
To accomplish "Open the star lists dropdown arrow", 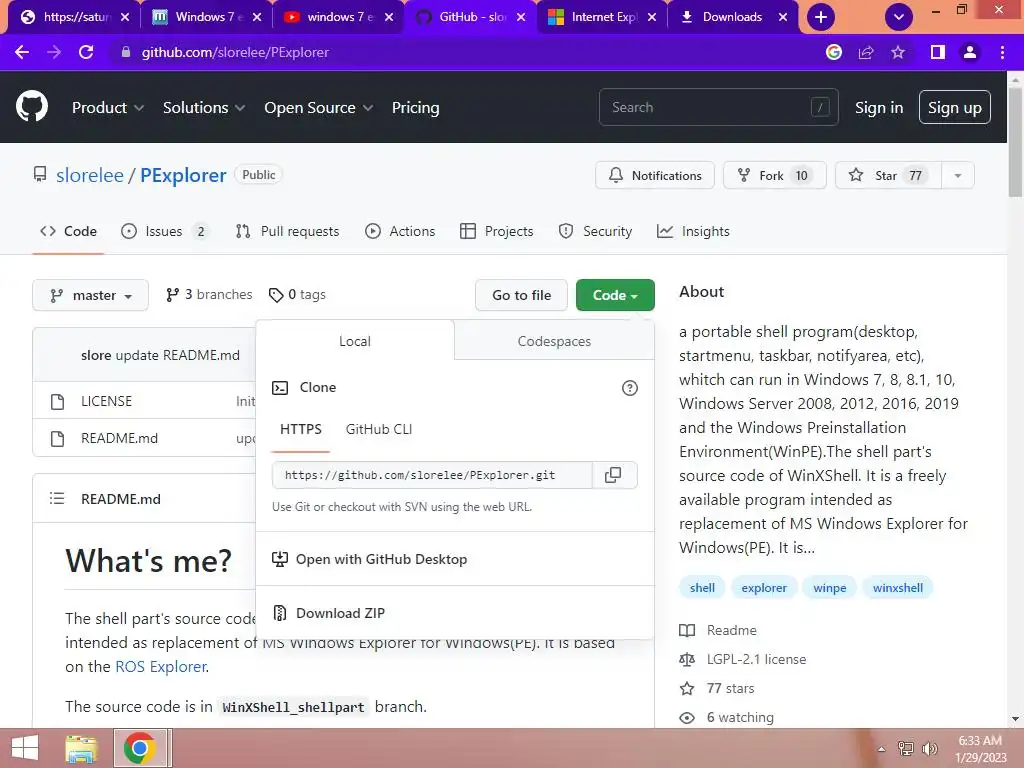I will coord(957,175).
